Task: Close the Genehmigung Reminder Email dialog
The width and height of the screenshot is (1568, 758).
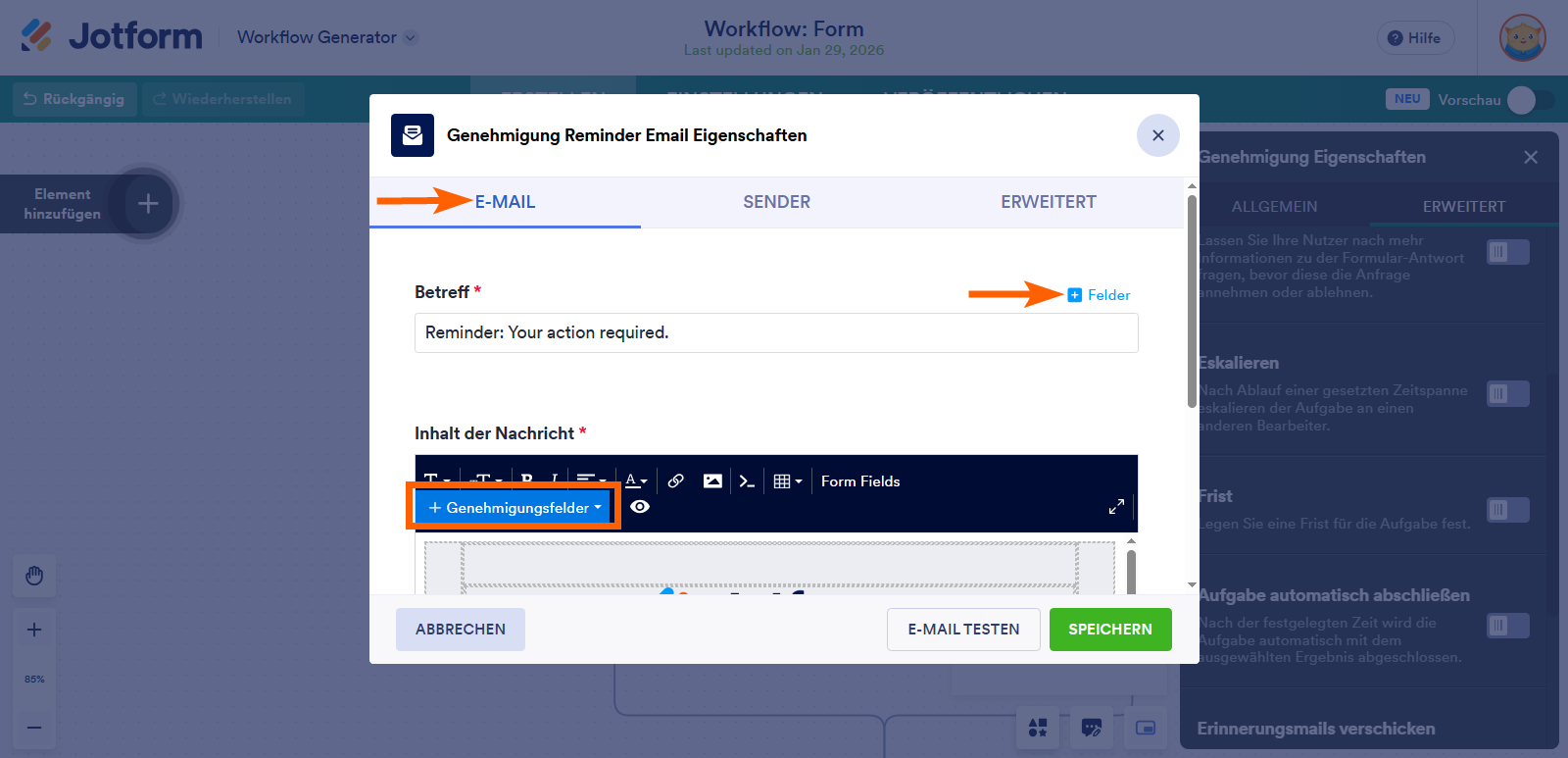Action: click(x=1157, y=135)
